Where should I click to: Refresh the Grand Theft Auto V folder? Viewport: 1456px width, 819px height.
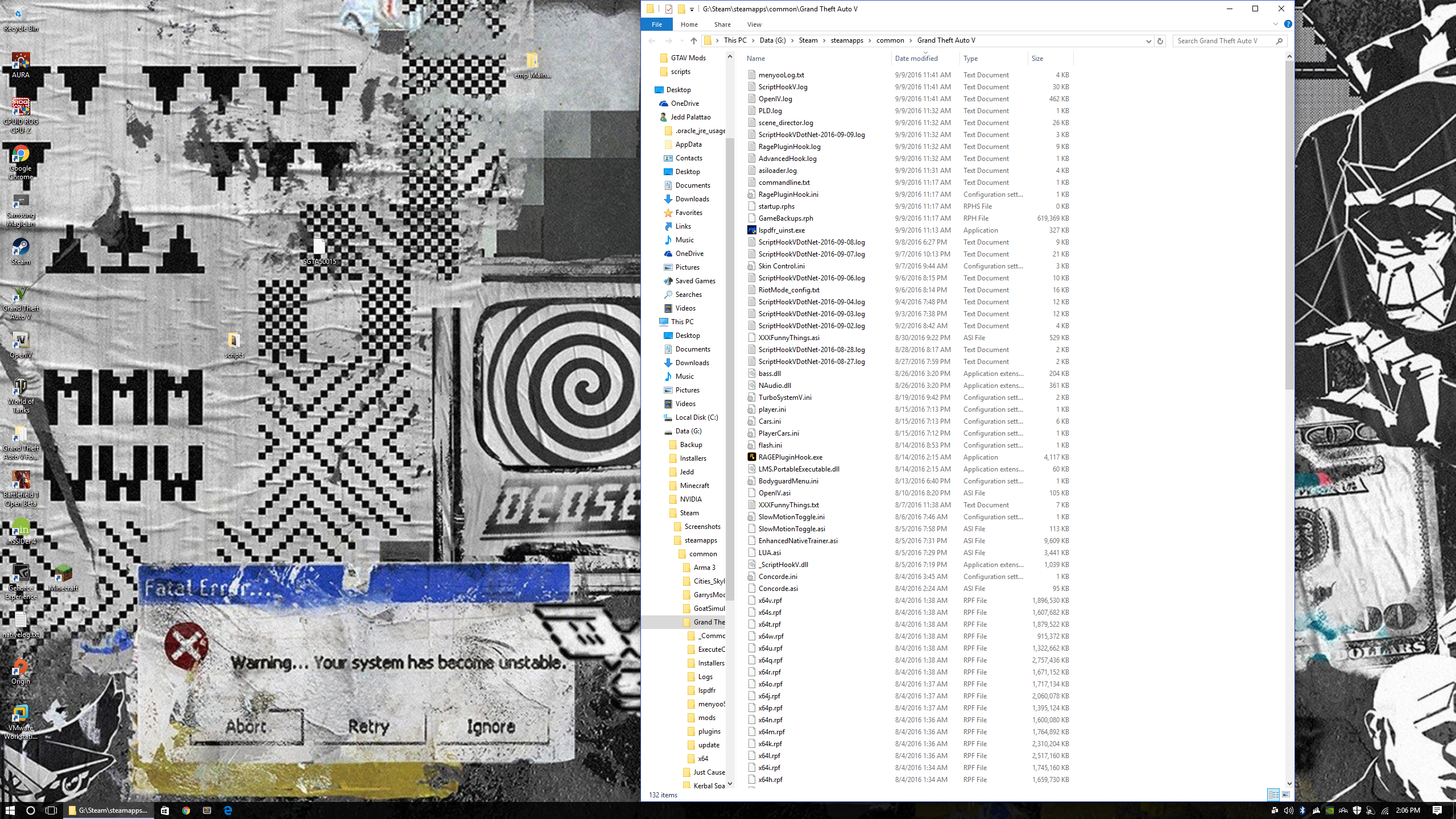(1160, 41)
